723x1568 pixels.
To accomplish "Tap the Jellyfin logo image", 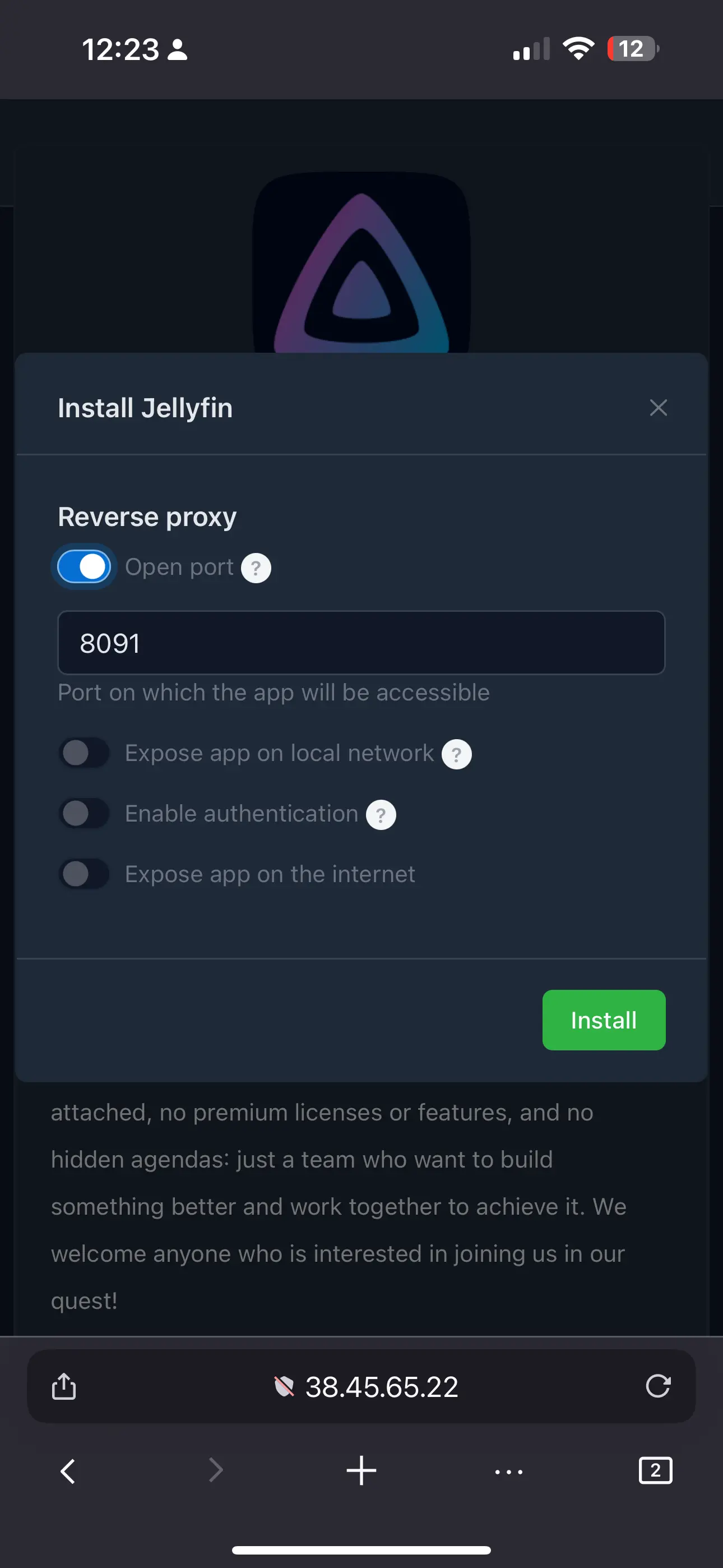I will click(x=361, y=263).
